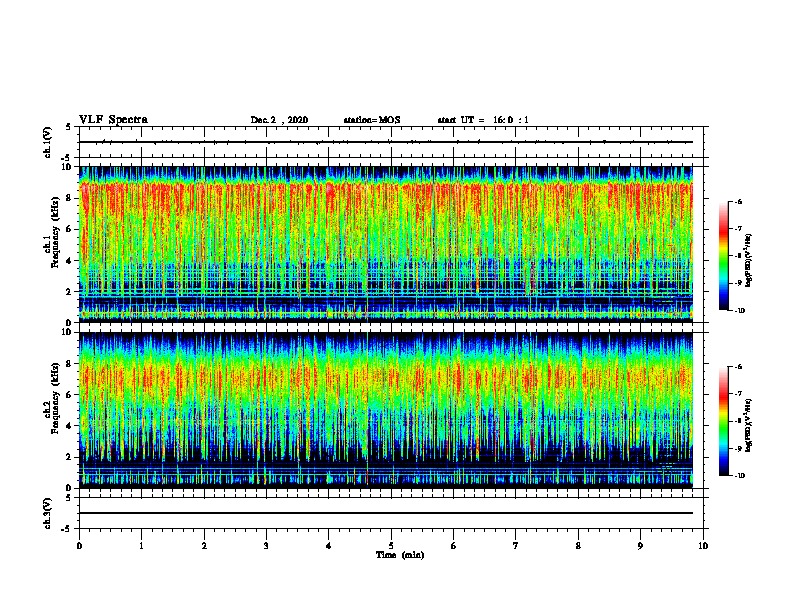Click the "Time (min)" axis title
This screenshot has width=792, height=612.
point(400,555)
